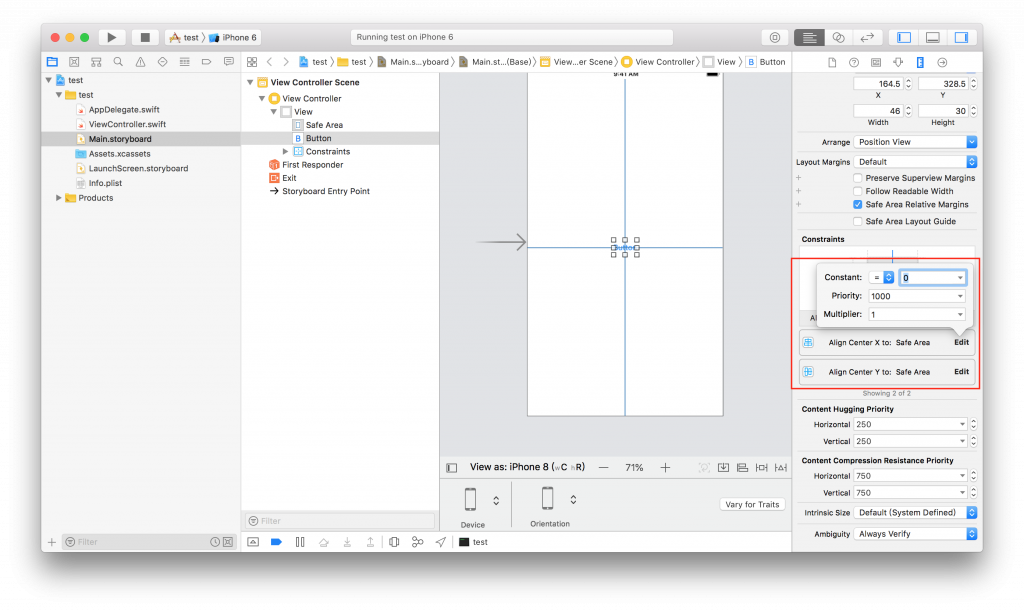Open the related items grid icon
This screenshot has width=1024, height=611.
[252, 62]
